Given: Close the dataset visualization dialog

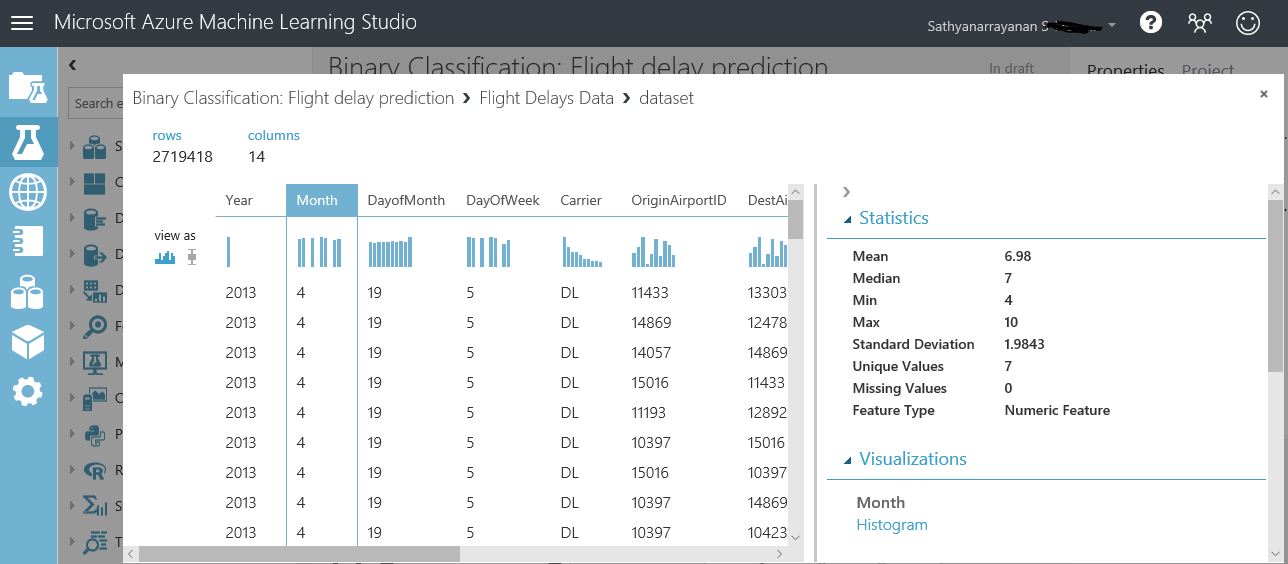Looking at the screenshot, I should pos(1264,94).
